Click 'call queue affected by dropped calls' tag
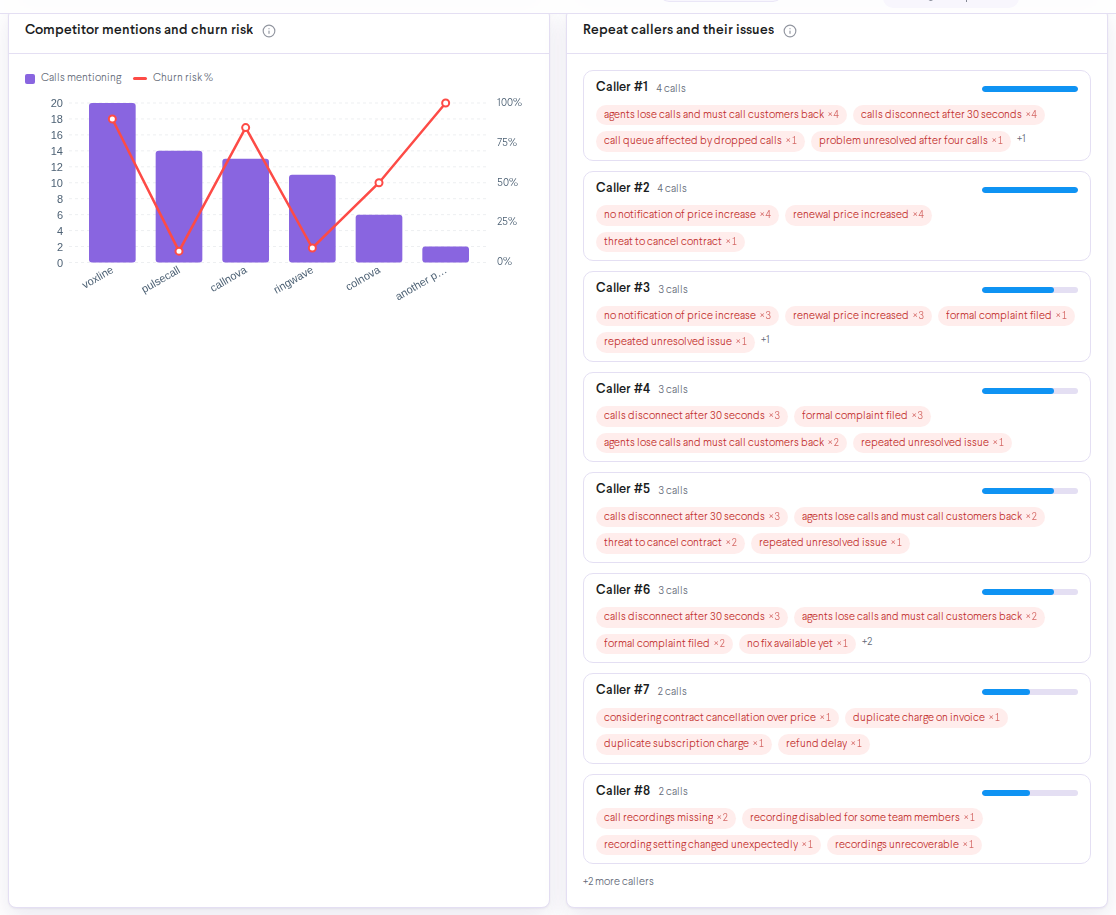This screenshot has height=915, width=1116. pos(700,141)
